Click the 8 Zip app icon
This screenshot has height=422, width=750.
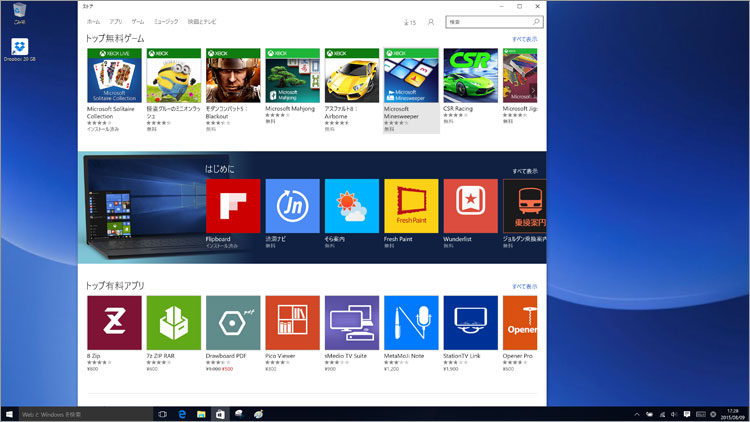pos(114,322)
